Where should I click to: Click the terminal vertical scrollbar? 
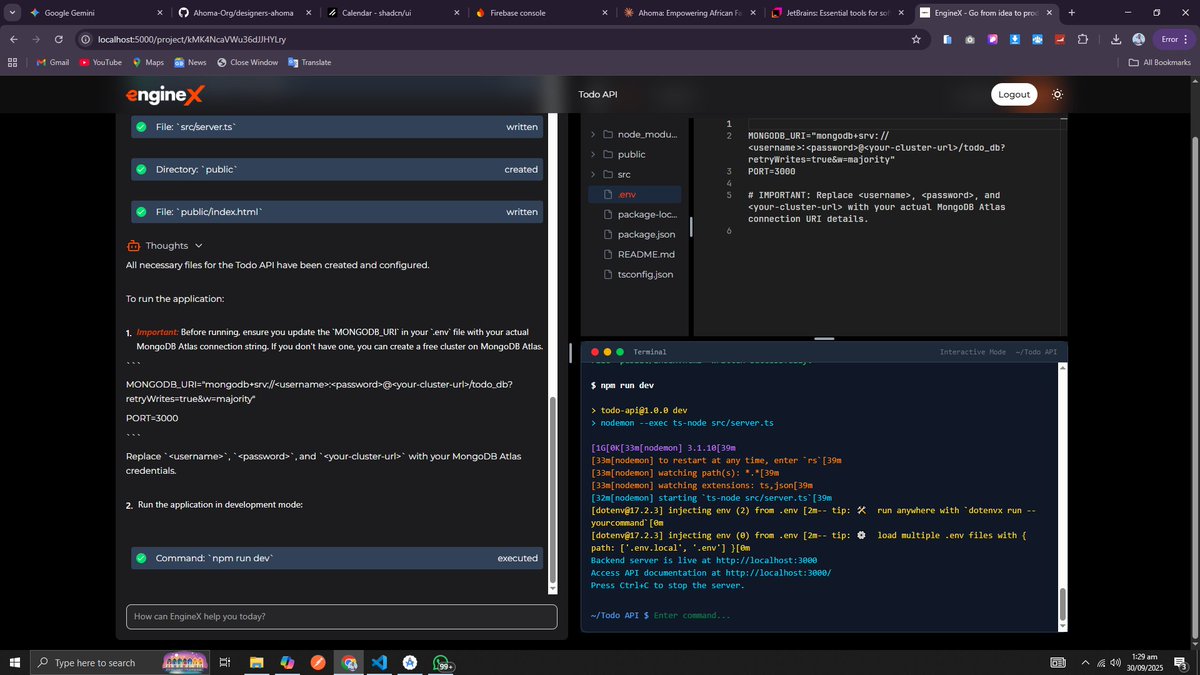[x=1062, y=604]
